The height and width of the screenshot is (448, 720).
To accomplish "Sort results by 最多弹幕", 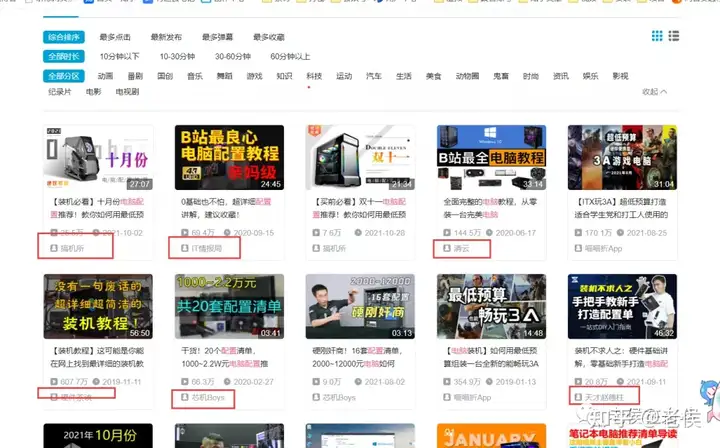I will (217, 37).
